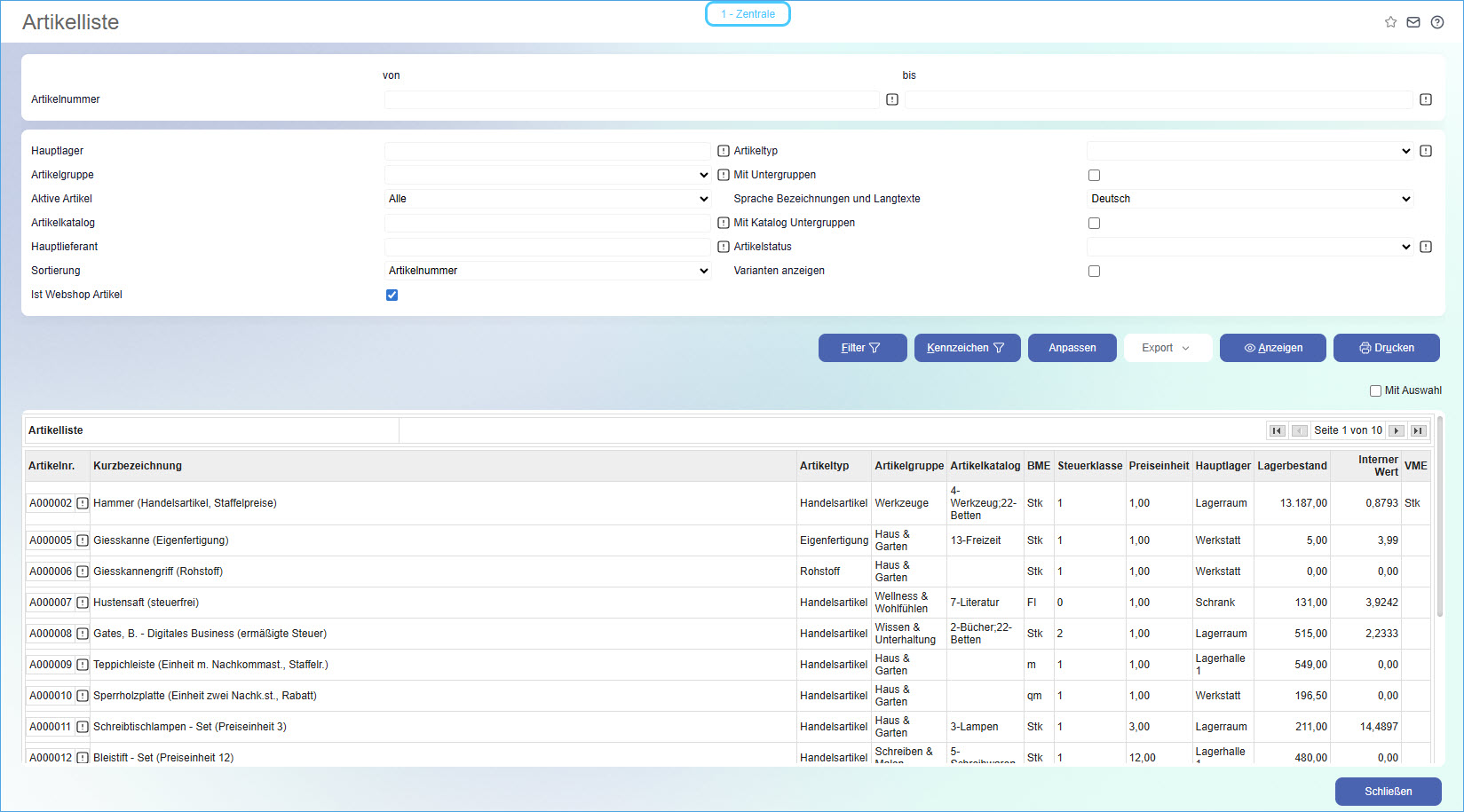
Task: Uncheck the Ist Webshop Artikel checkbox
Action: point(392,295)
